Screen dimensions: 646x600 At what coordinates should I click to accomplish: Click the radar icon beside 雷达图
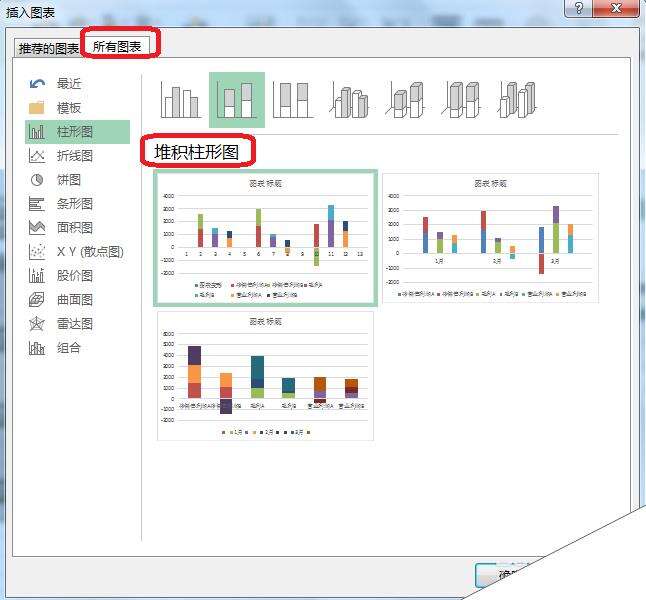coord(37,324)
